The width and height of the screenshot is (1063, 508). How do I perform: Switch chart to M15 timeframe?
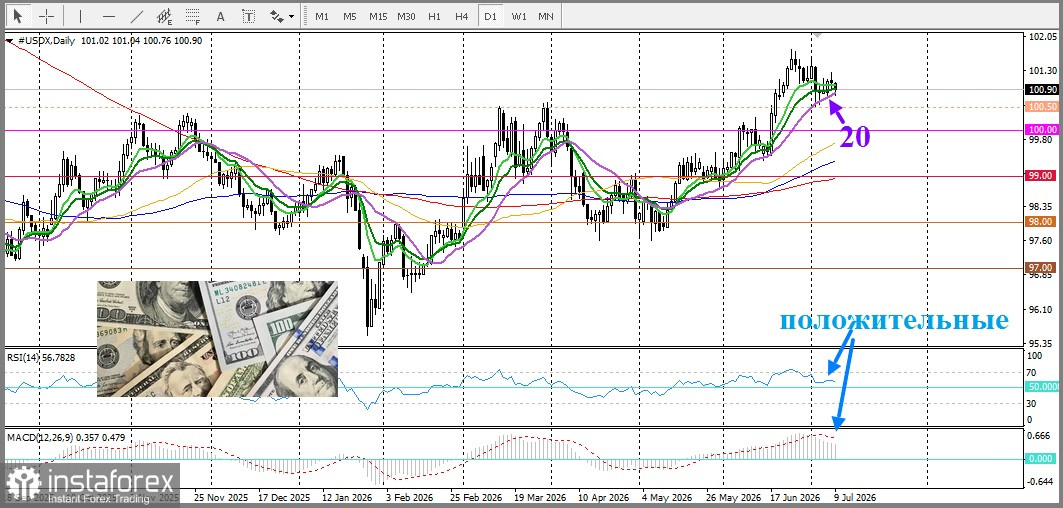coord(378,16)
